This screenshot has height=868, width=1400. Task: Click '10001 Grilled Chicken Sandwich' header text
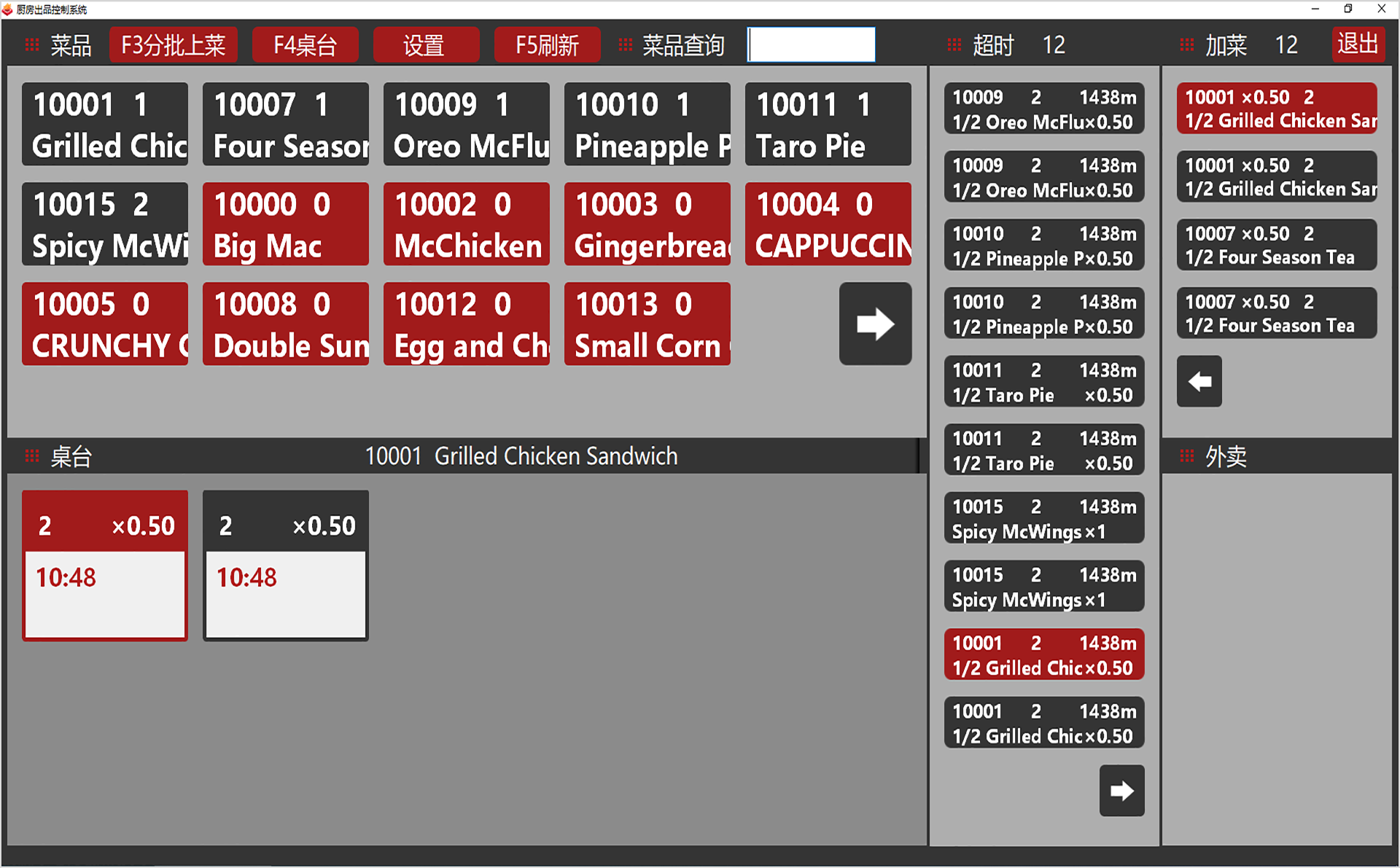pyautogui.click(x=521, y=456)
